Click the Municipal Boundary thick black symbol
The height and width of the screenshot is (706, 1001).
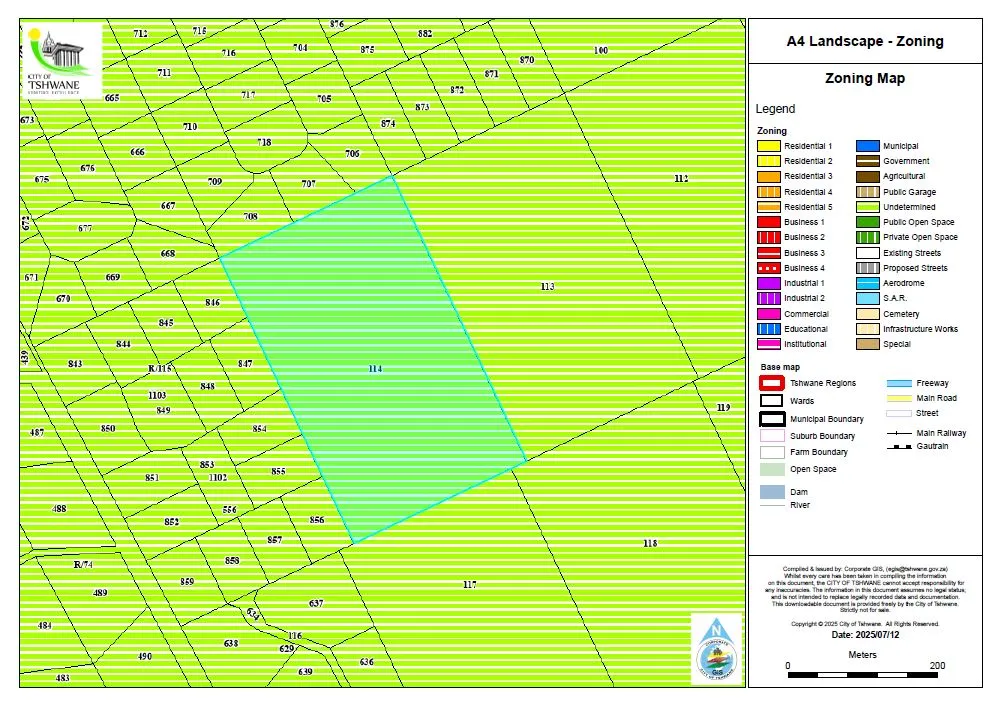coord(772,419)
